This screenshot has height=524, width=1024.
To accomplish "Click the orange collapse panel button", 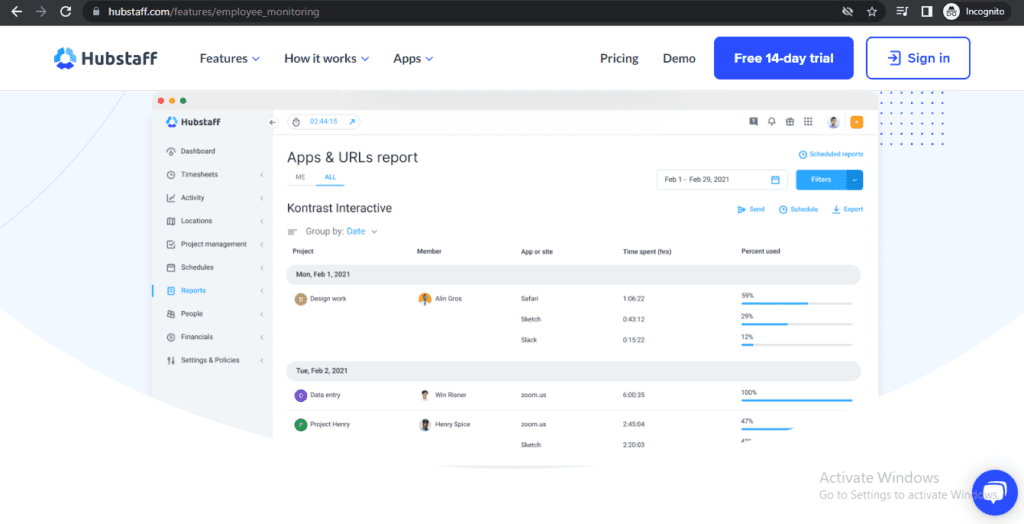I will point(856,122).
